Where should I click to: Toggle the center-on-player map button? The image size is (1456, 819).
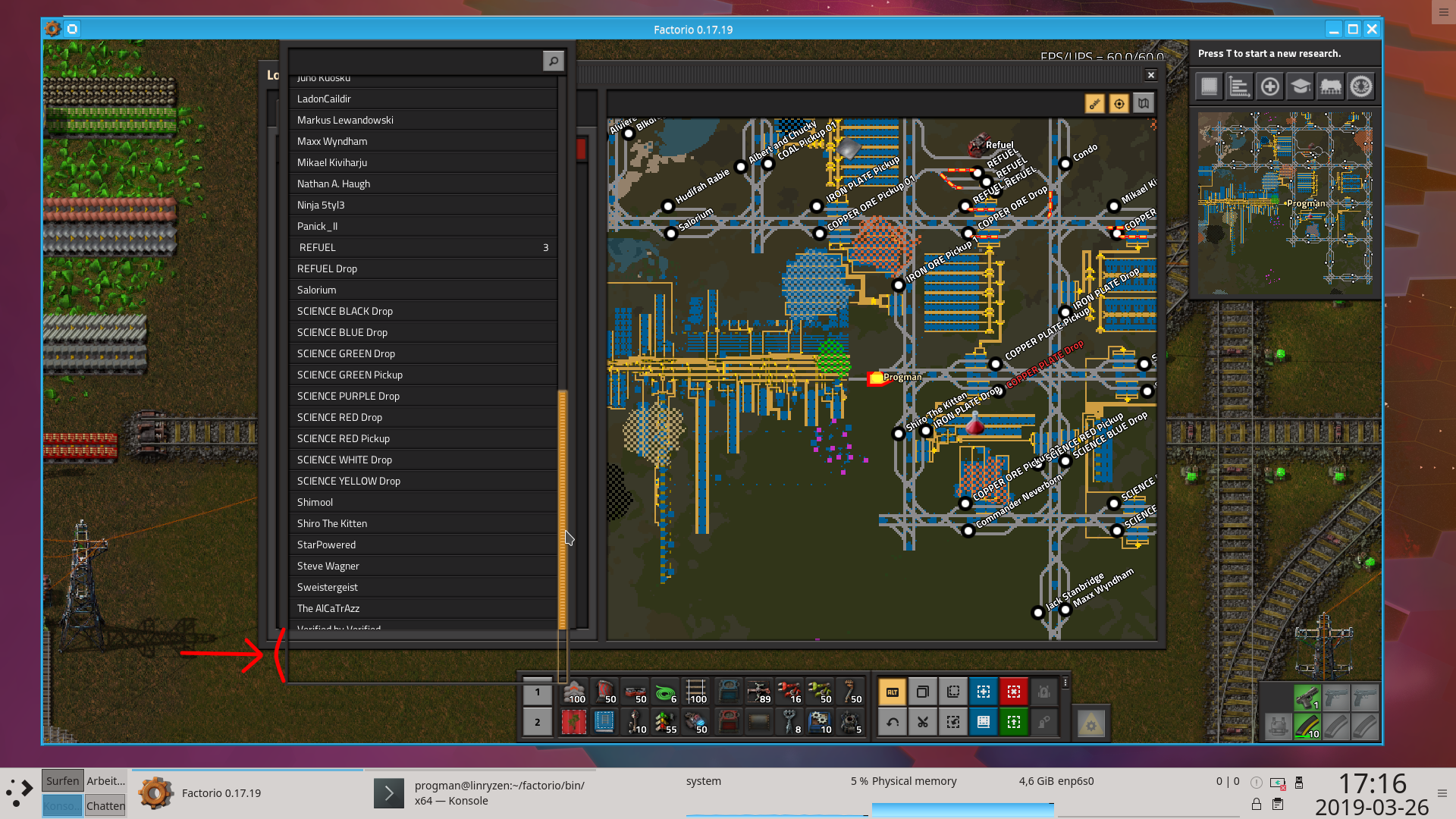point(1119,104)
